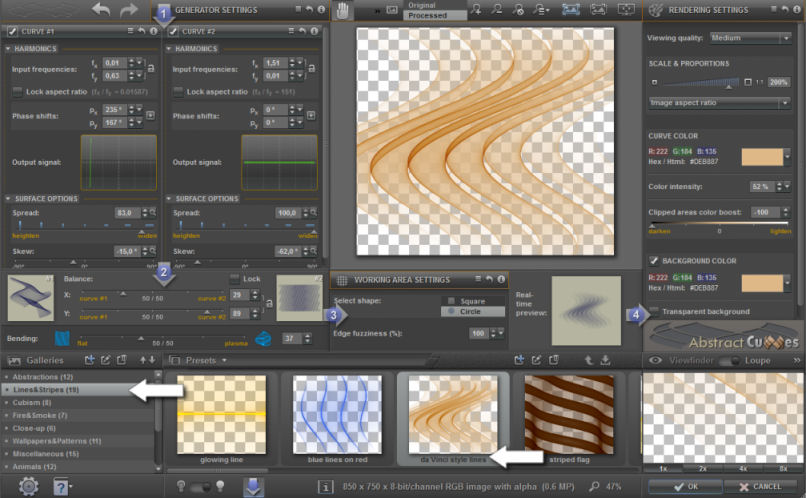
Task: Click the redo arrow in top toolbar
Action: [x=128, y=10]
